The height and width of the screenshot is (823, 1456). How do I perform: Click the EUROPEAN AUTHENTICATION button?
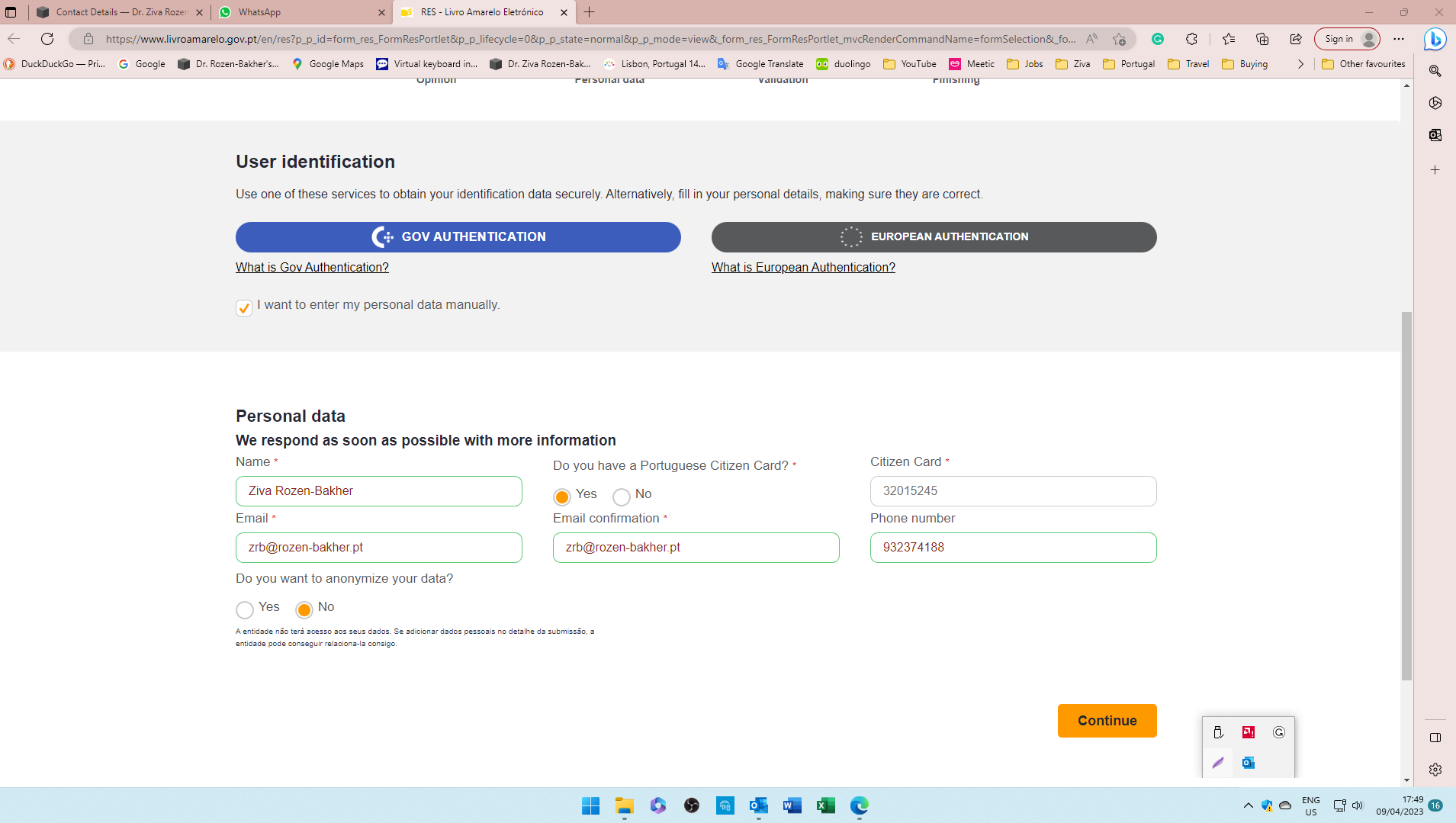(934, 237)
